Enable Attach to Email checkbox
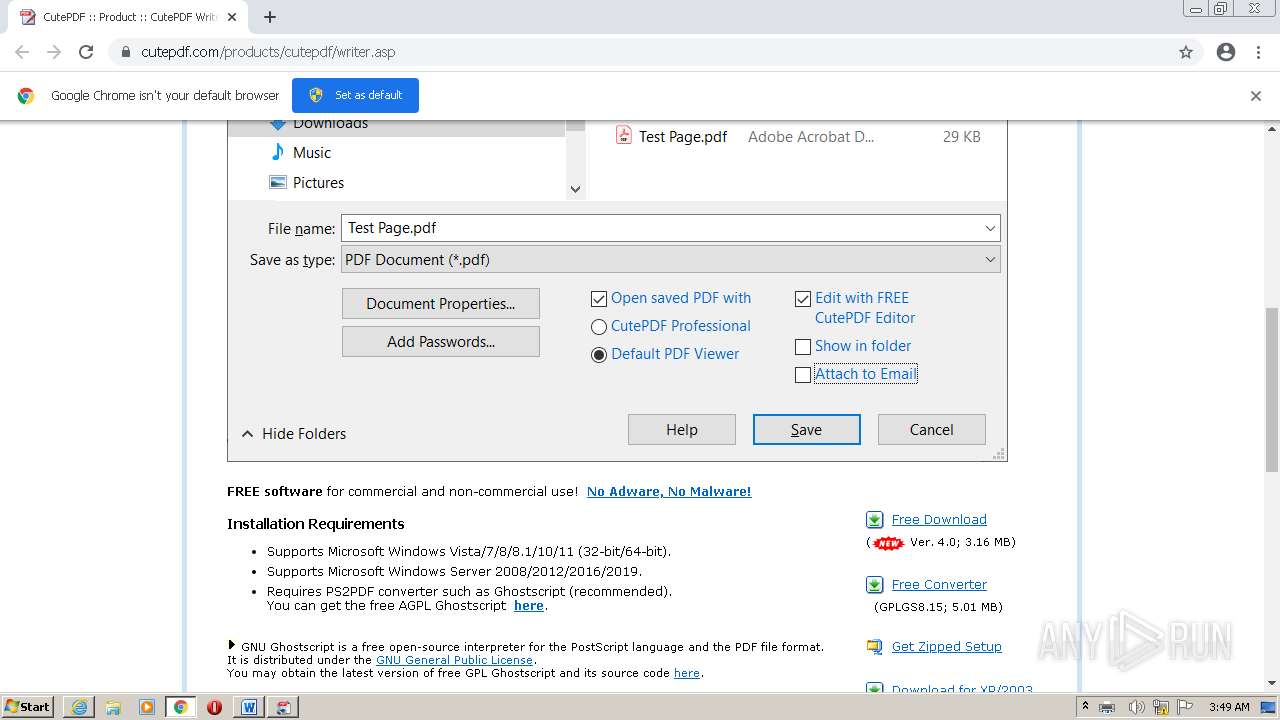 tap(803, 374)
